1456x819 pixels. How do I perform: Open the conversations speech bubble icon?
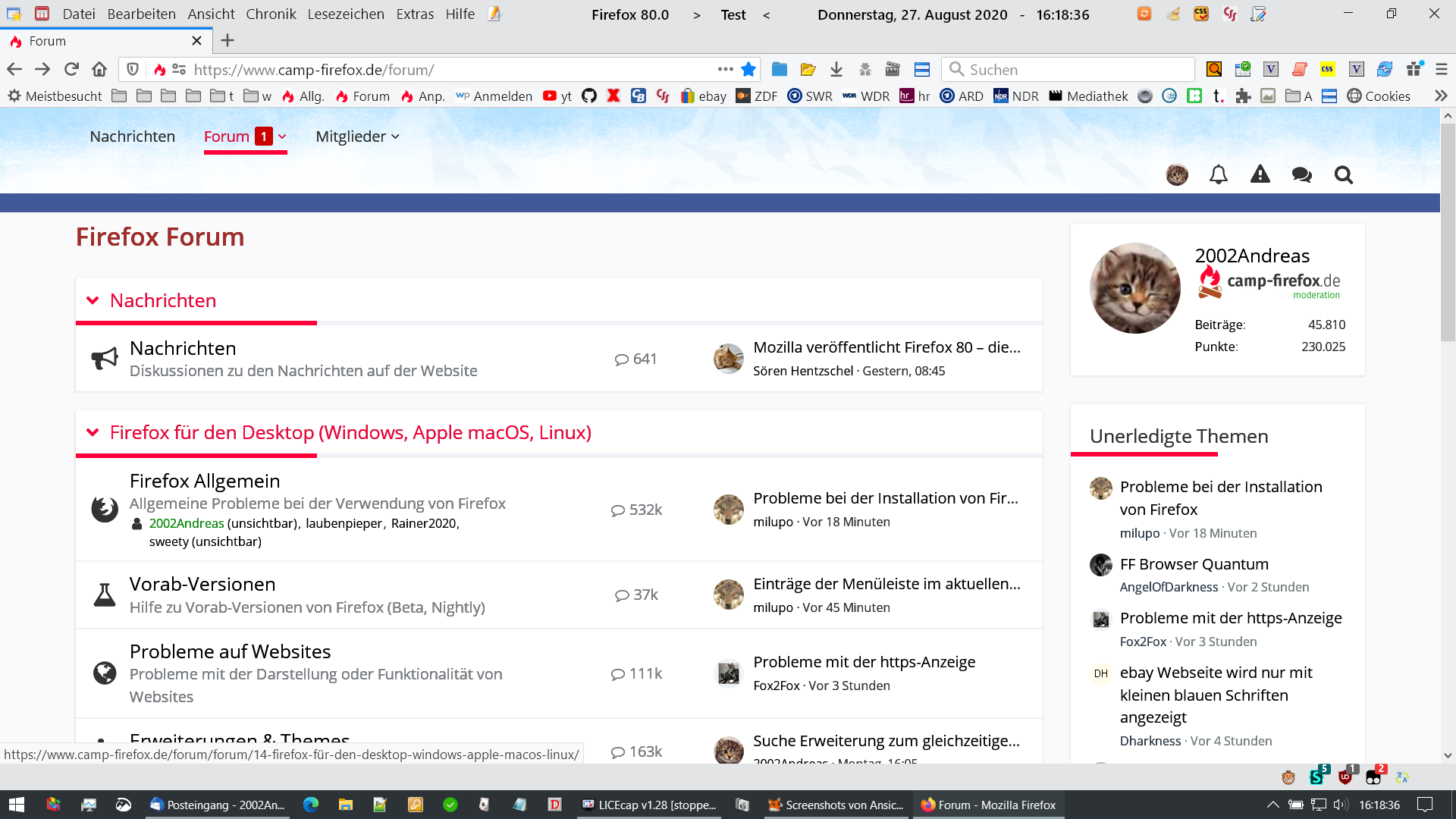coord(1301,175)
